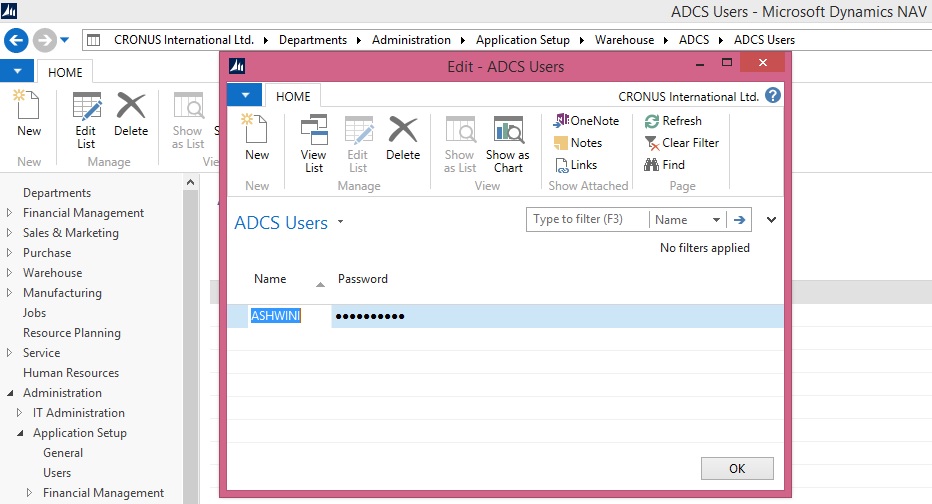Viewport: 932px width, 504px height.
Task: Click the grey forward navigation arrow
Action: tap(44, 40)
